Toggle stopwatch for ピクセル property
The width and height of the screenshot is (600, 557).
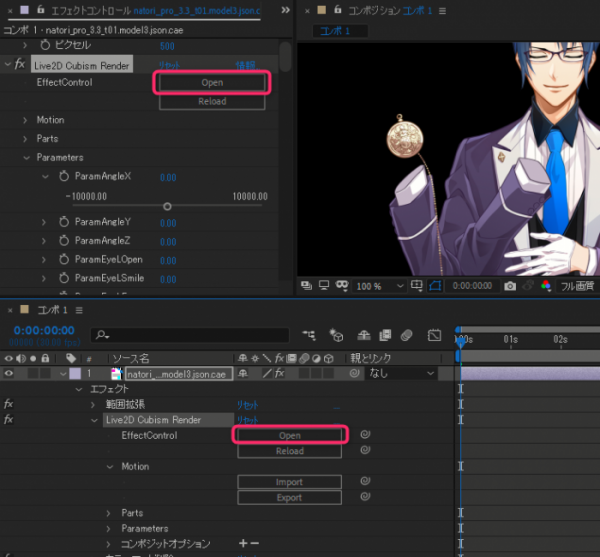coord(45,45)
